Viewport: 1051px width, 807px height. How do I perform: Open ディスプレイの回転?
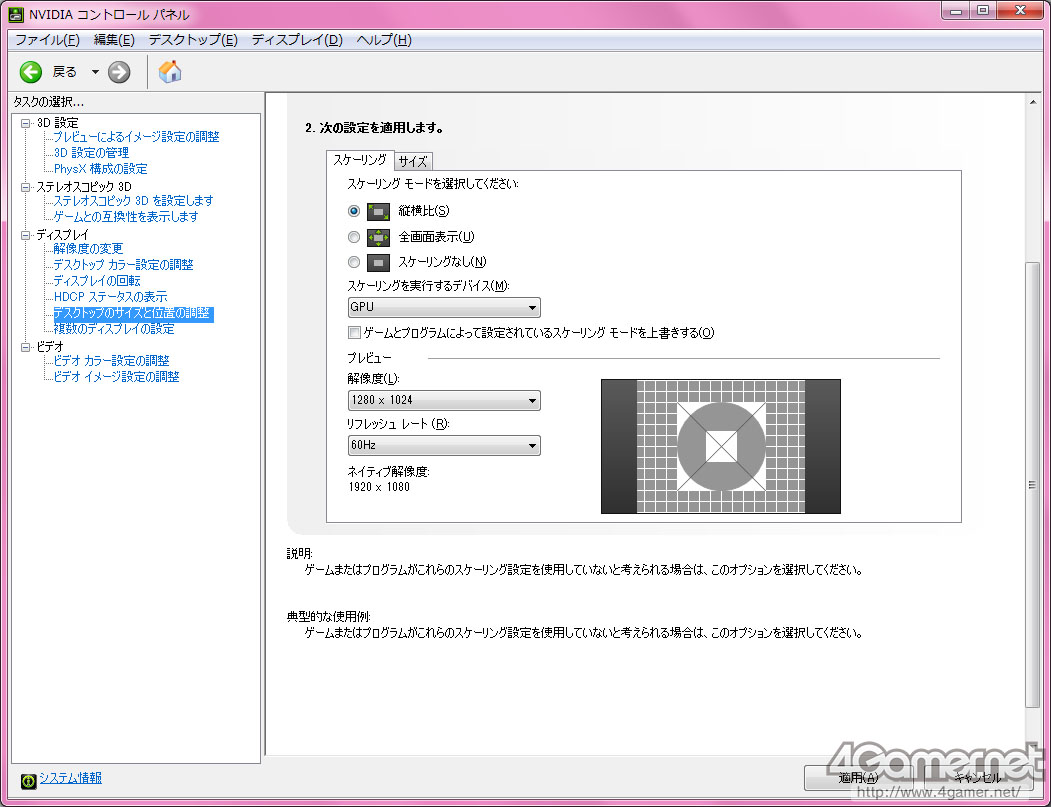pos(97,281)
